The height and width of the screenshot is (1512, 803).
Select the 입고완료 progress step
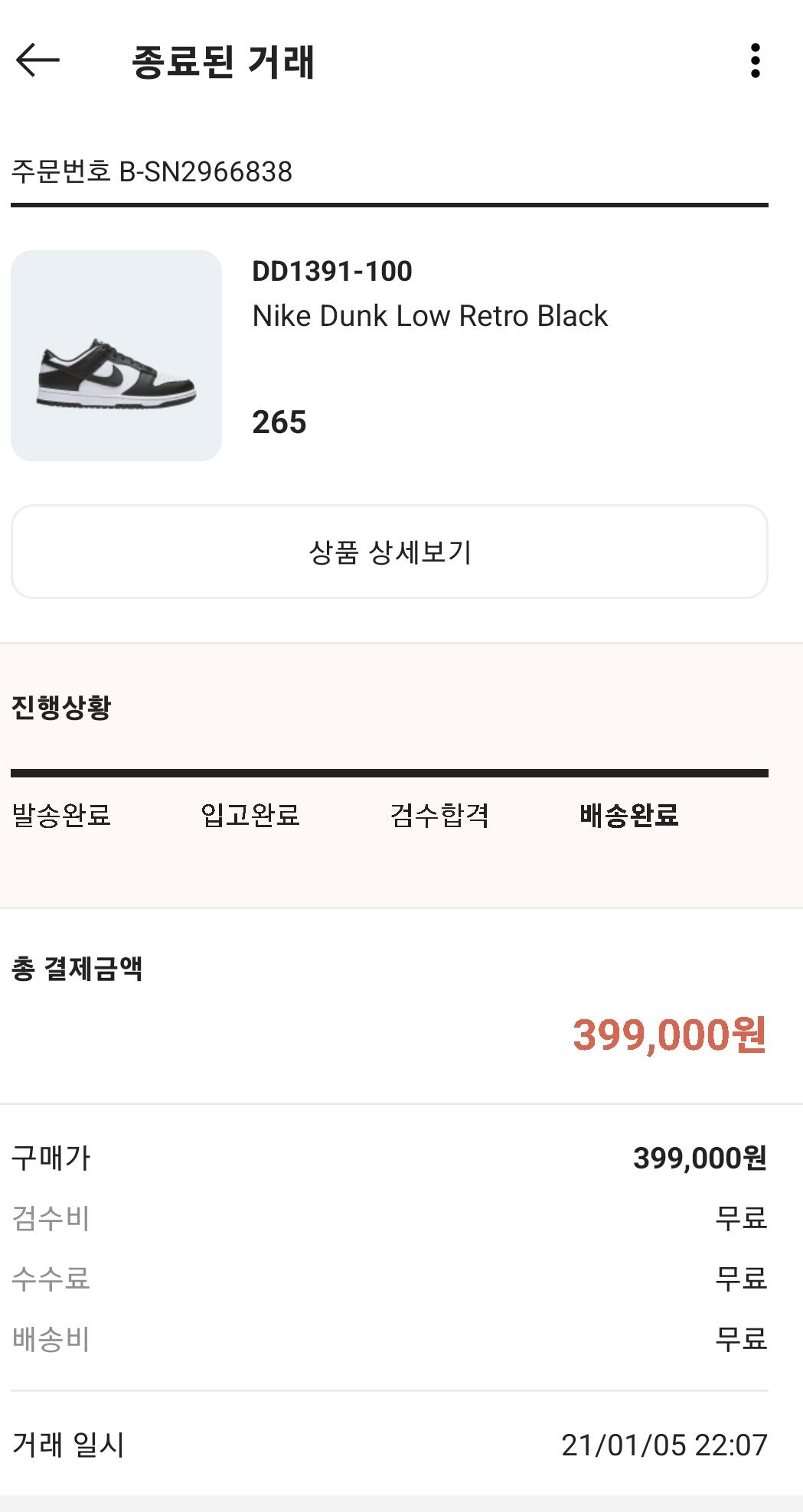point(250,815)
